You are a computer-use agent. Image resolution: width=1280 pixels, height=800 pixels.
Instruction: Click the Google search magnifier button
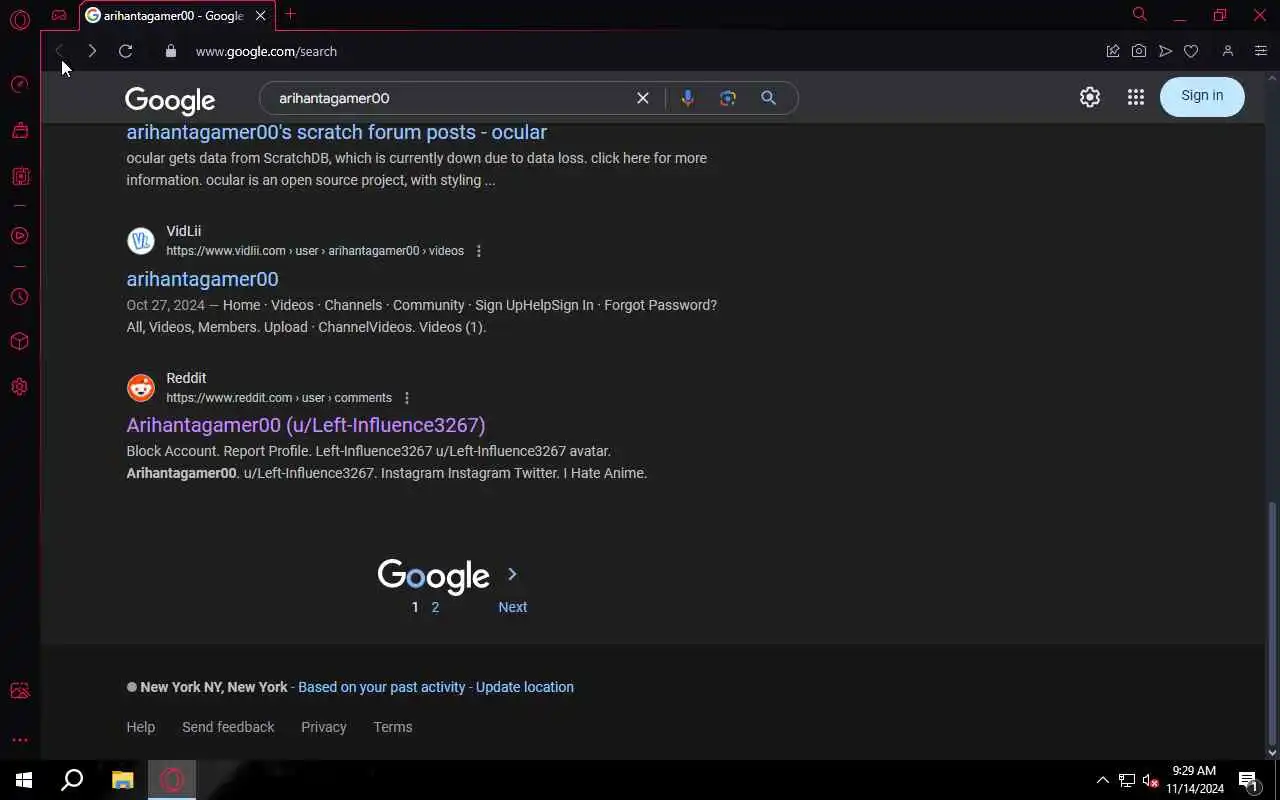768,98
